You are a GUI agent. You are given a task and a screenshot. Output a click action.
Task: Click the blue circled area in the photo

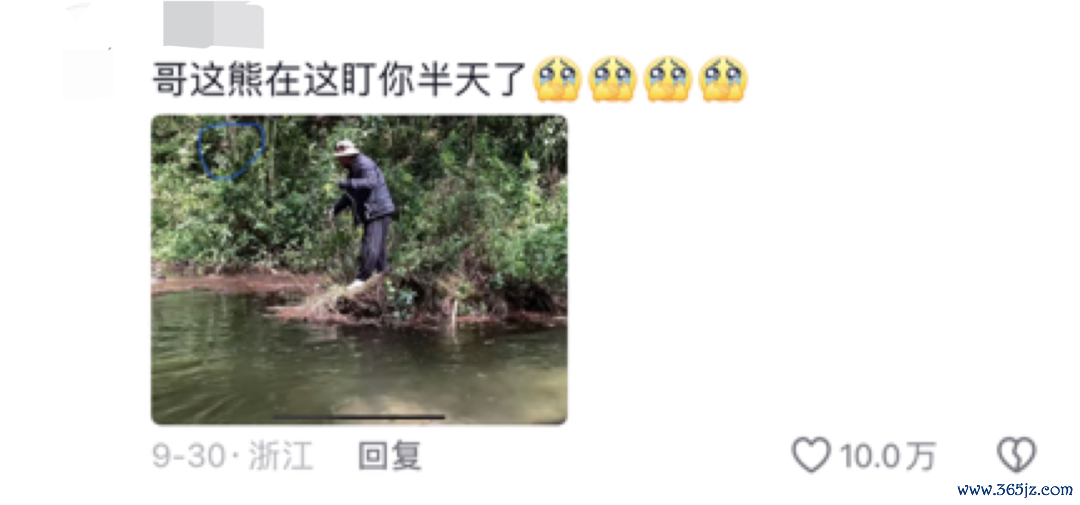(x=231, y=150)
